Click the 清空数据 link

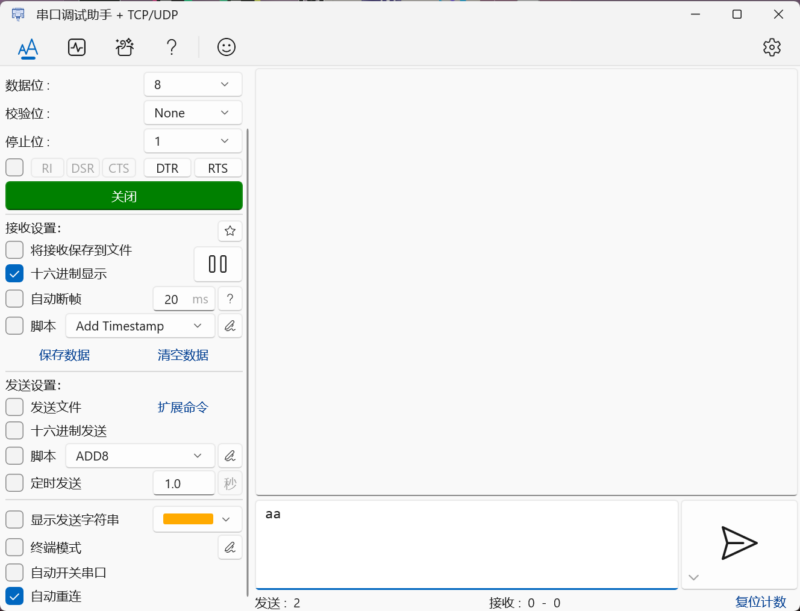click(183, 355)
